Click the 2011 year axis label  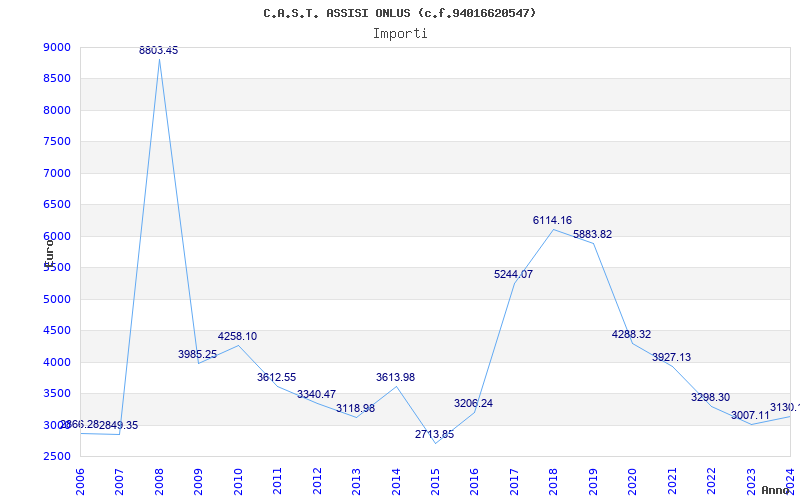[x=277, y=481]
